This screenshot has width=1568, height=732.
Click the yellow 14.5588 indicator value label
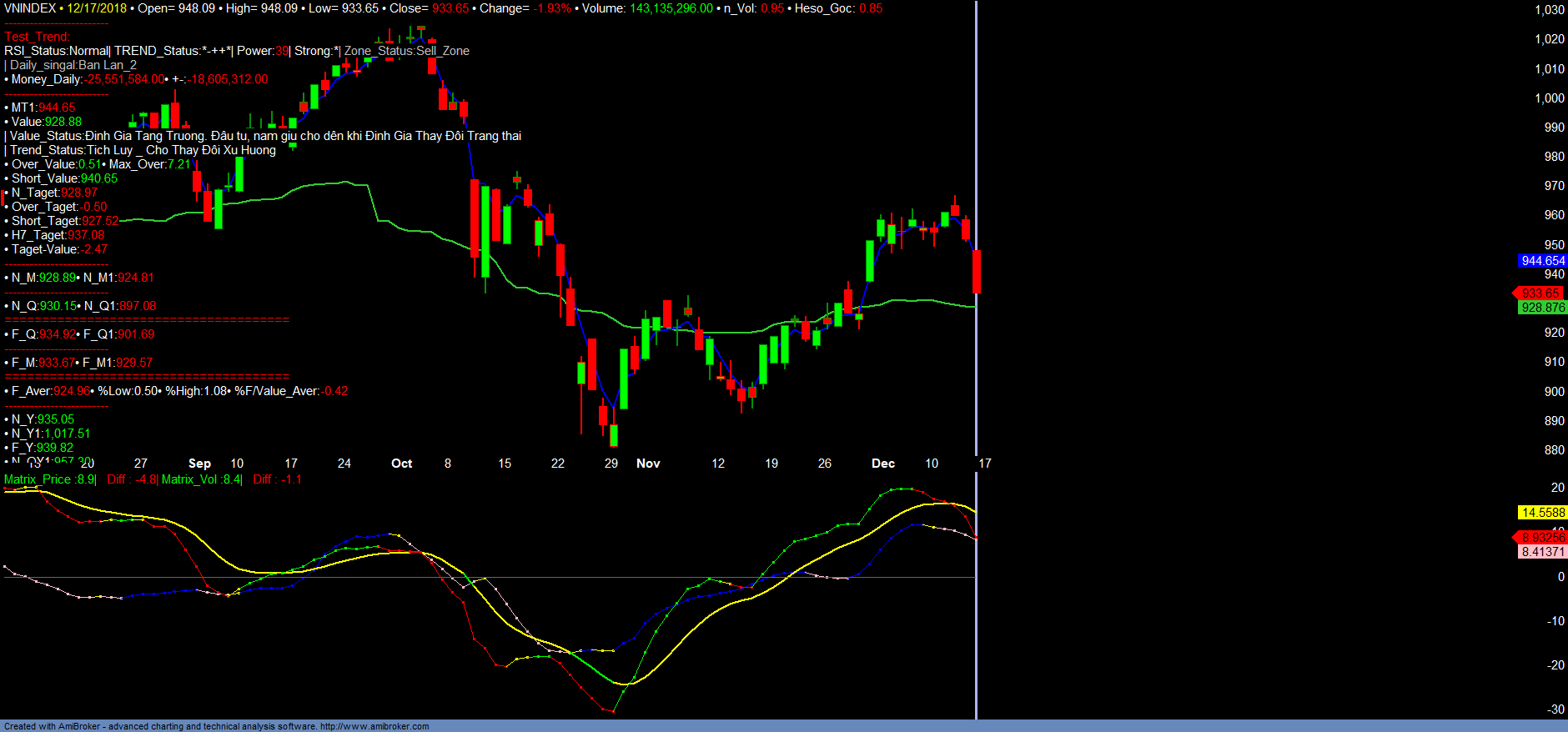click(x=1542, y=513)
